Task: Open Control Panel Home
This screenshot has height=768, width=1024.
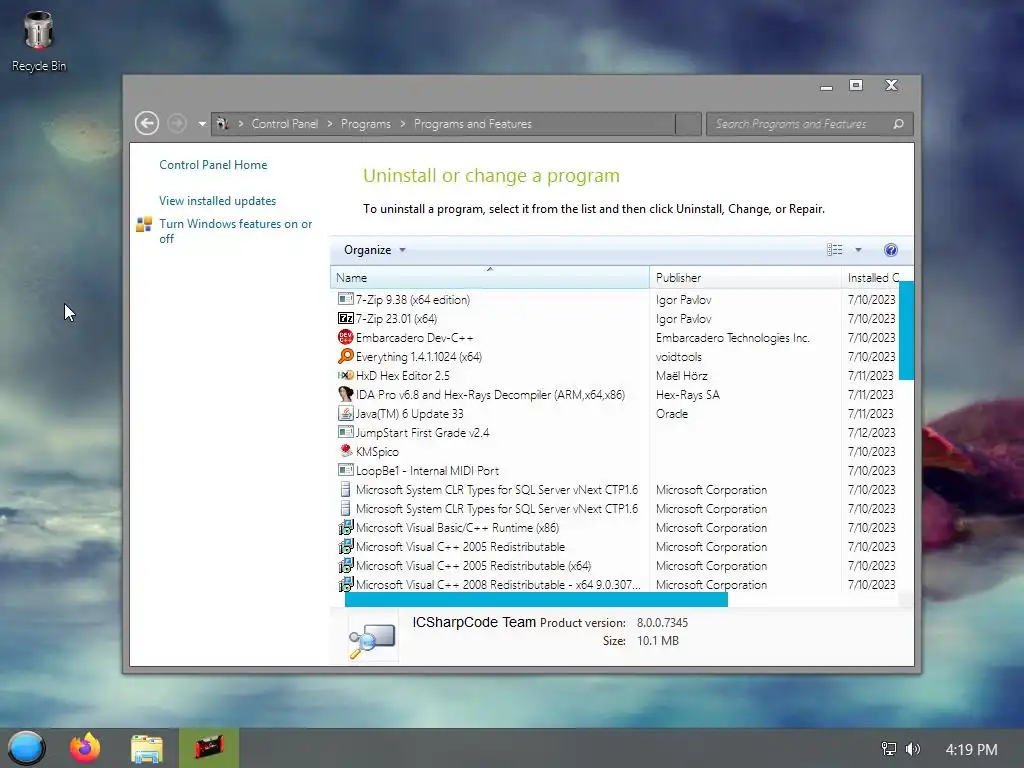Action: 213,165
